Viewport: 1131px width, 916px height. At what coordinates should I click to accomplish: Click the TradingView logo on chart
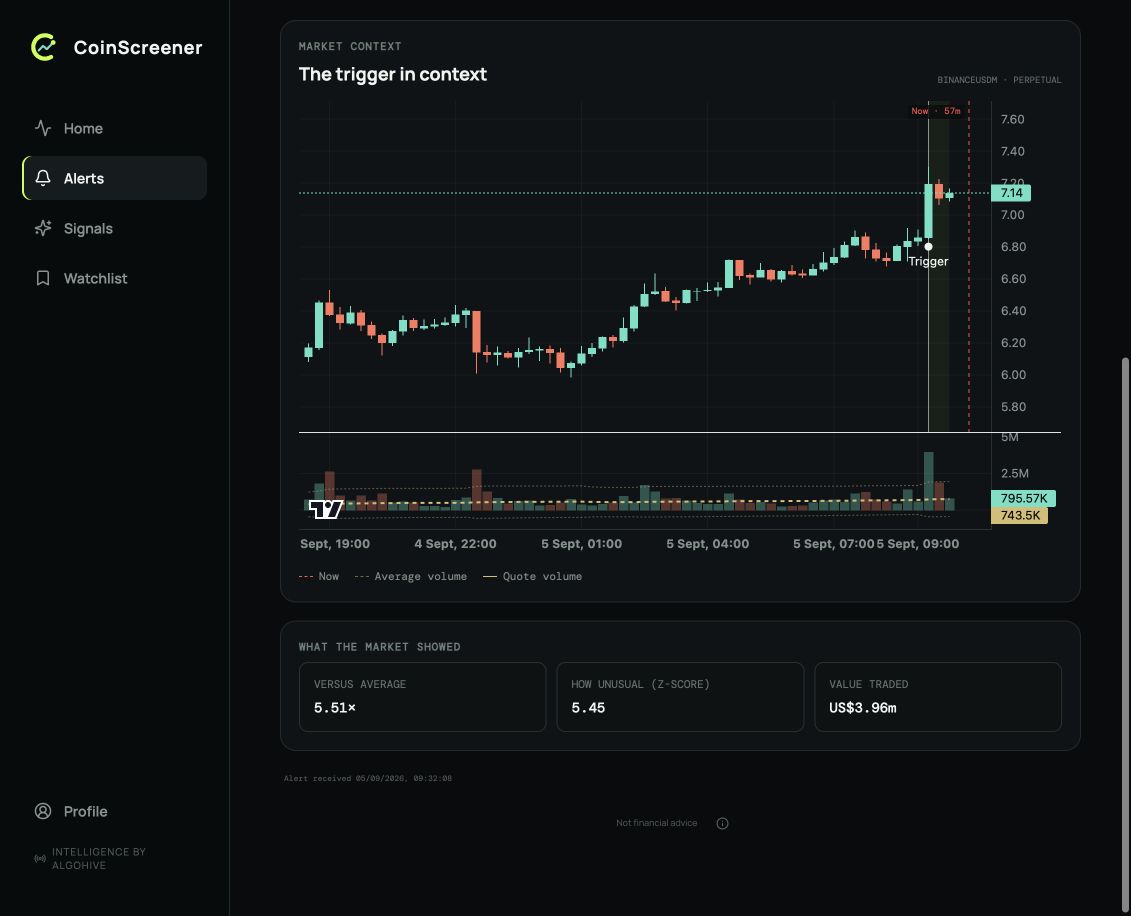point(326,509)
